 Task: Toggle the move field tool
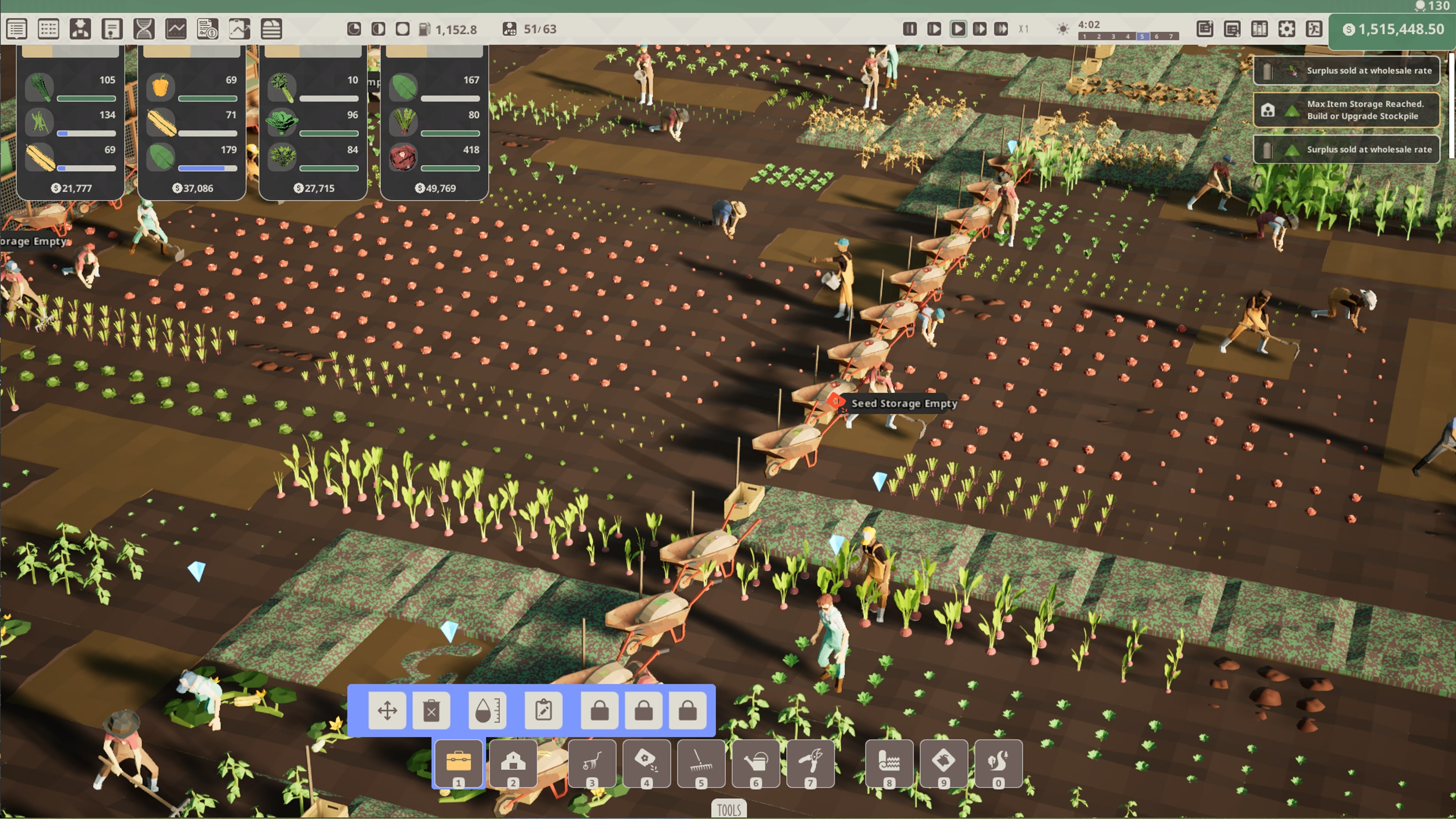click(388, 711)
